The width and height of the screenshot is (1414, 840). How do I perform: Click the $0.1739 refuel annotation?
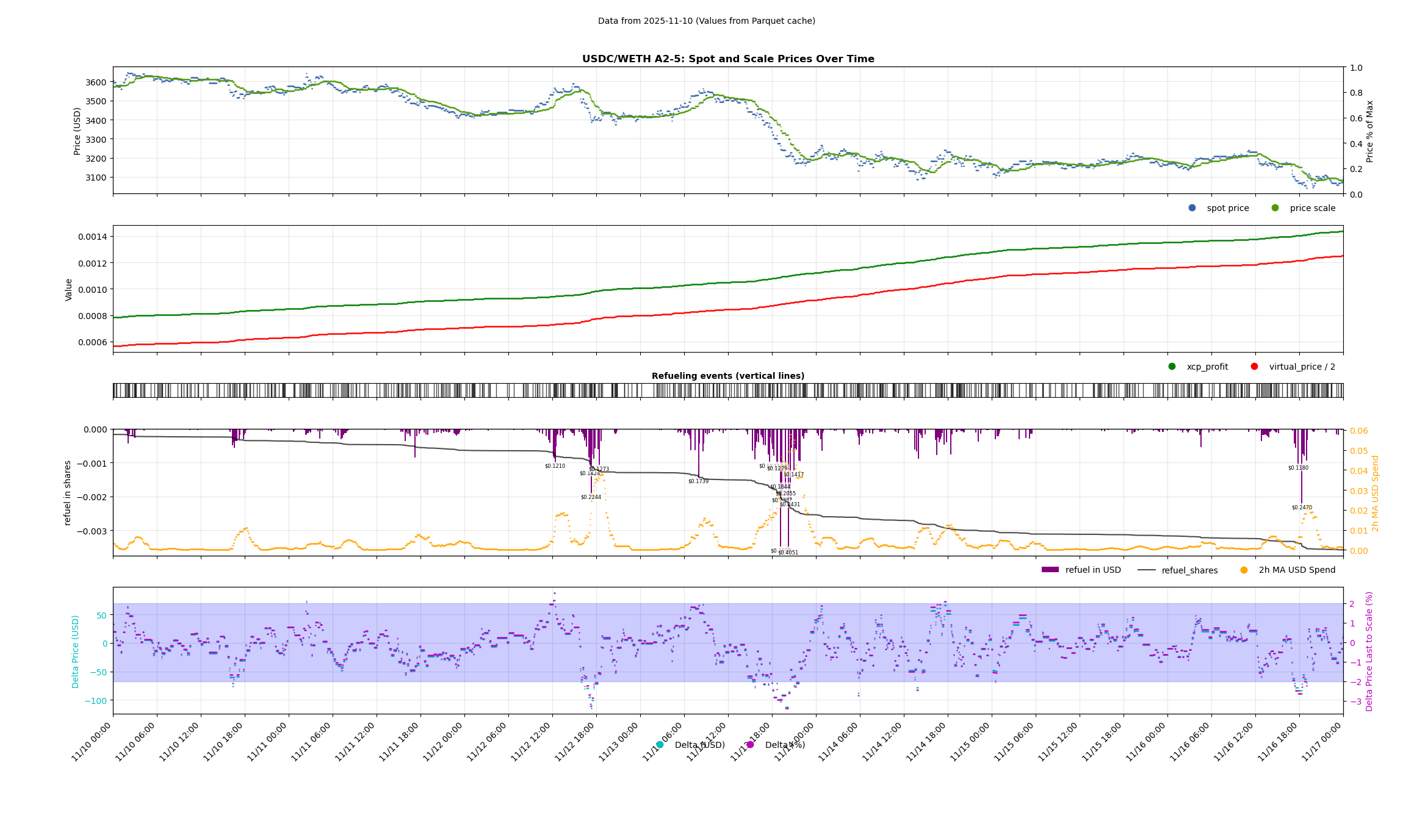[x=698, y=481]
